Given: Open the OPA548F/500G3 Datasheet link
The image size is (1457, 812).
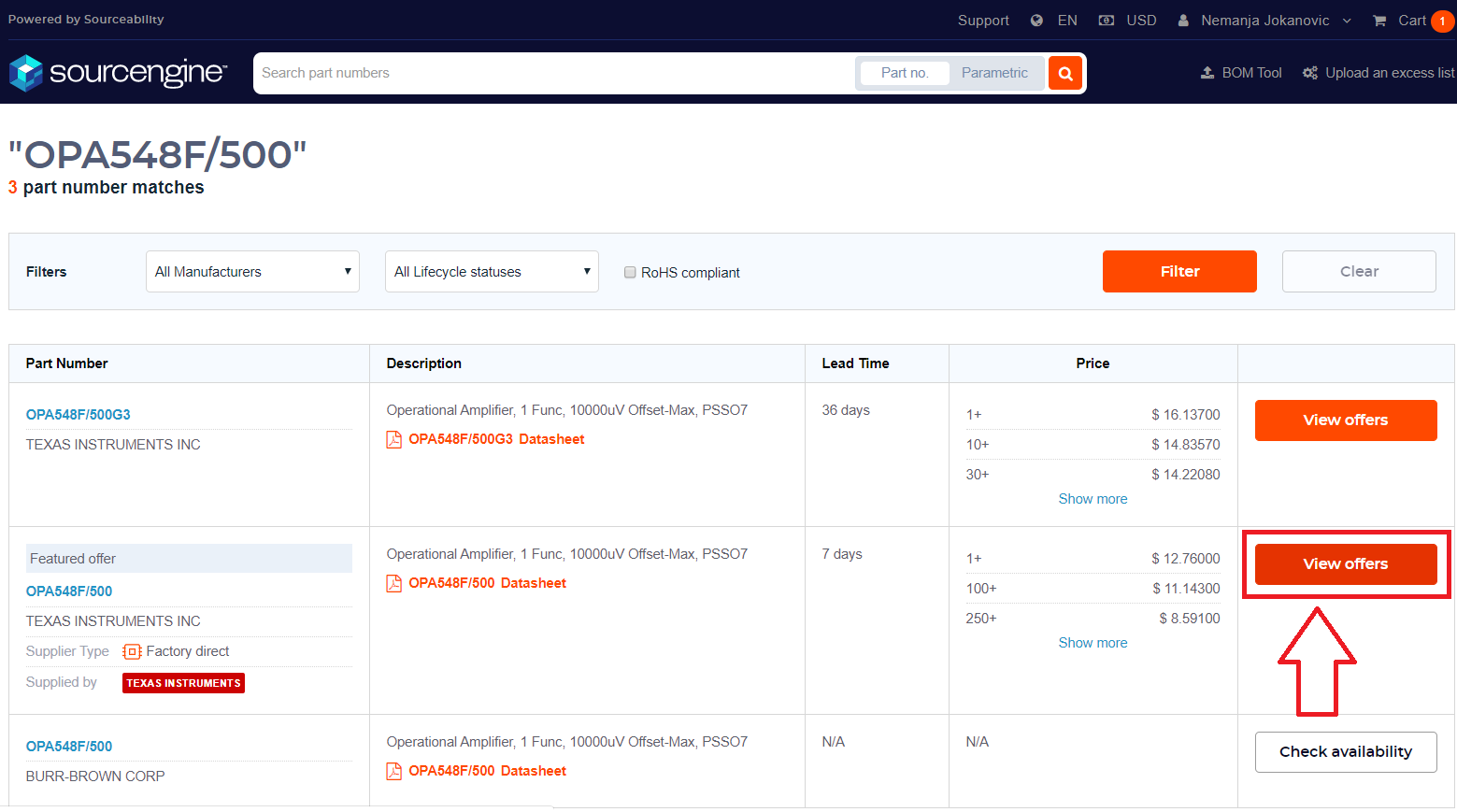Looking at the screenshot, I should pyautogui.click(x=496, y=439).
